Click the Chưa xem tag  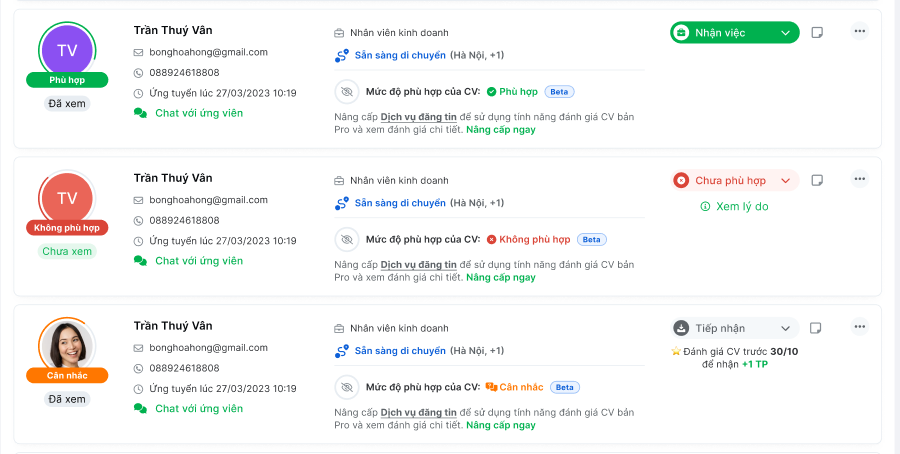tap(67, 251)
